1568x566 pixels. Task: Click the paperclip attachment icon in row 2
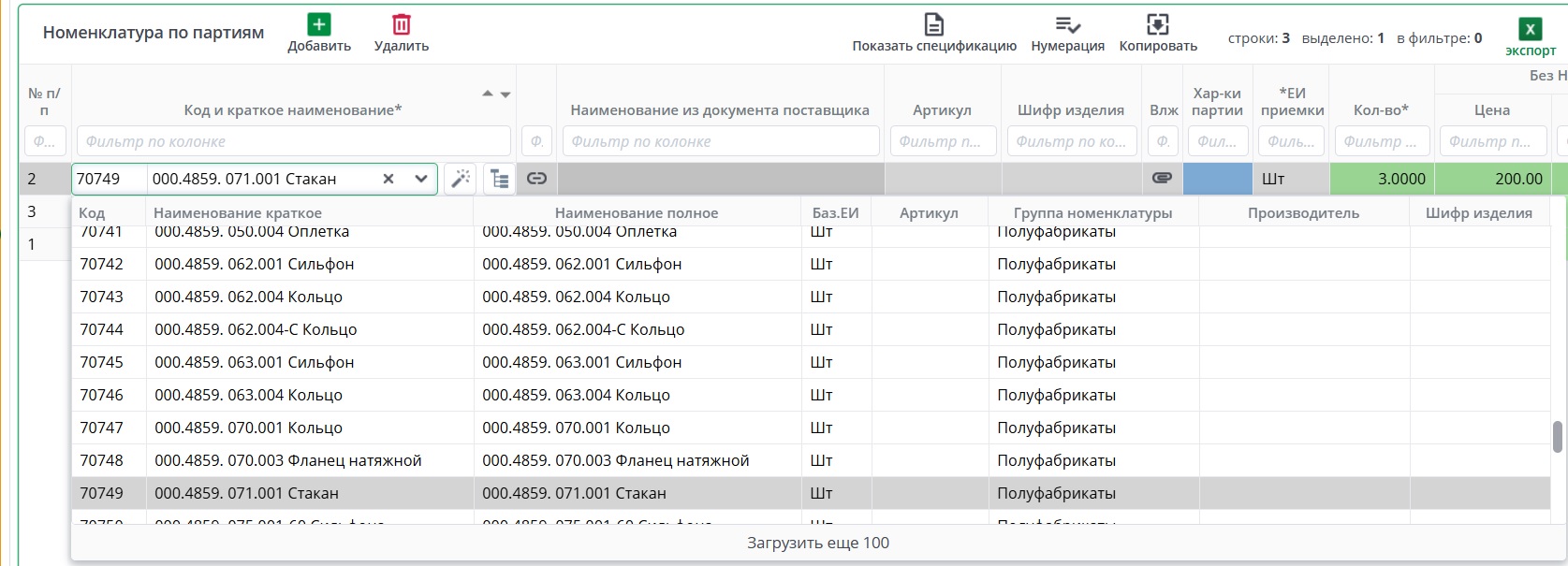[1162, 179]
